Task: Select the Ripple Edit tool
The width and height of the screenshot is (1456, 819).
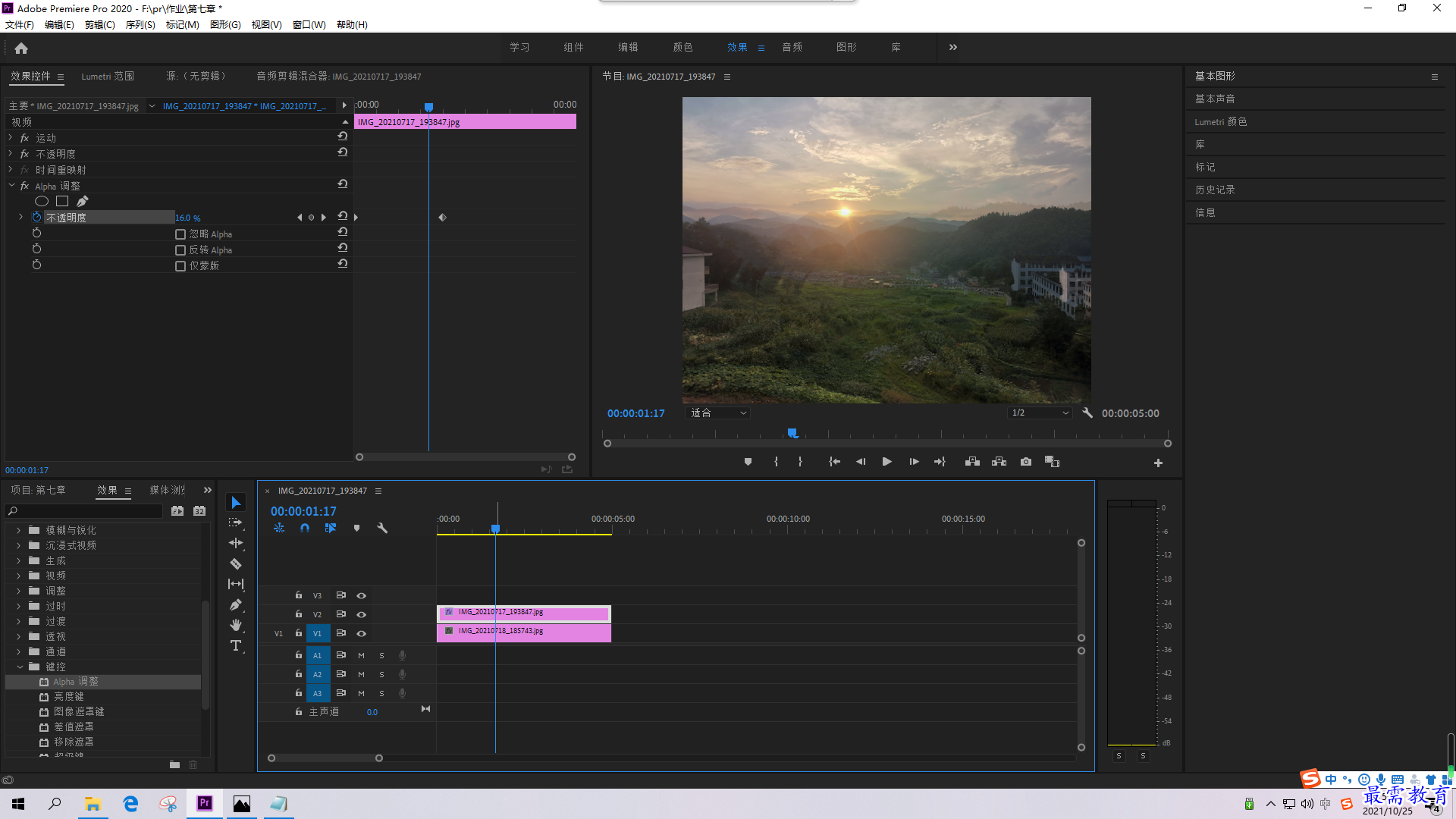Action: [236, 543]
